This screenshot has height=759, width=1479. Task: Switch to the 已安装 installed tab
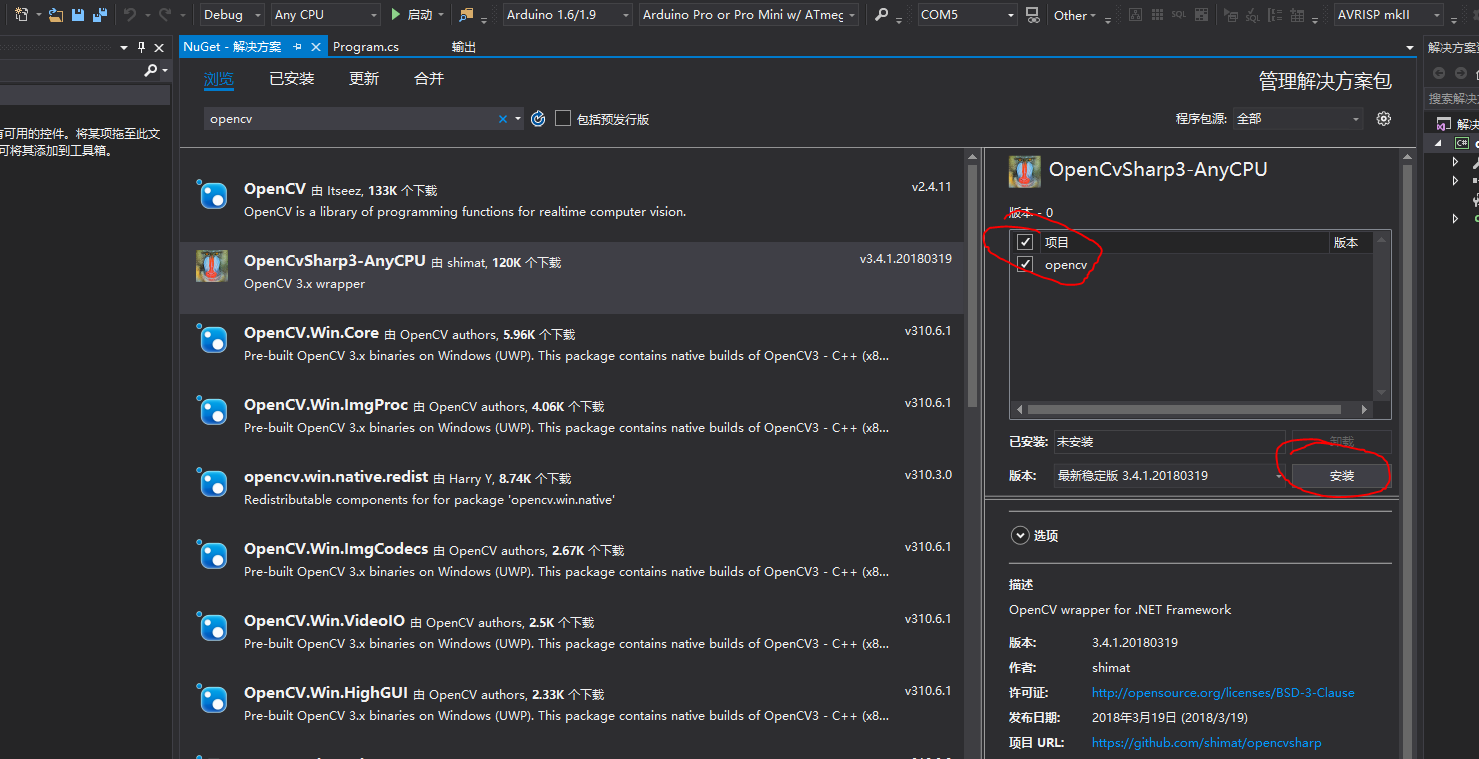(291, 79)
